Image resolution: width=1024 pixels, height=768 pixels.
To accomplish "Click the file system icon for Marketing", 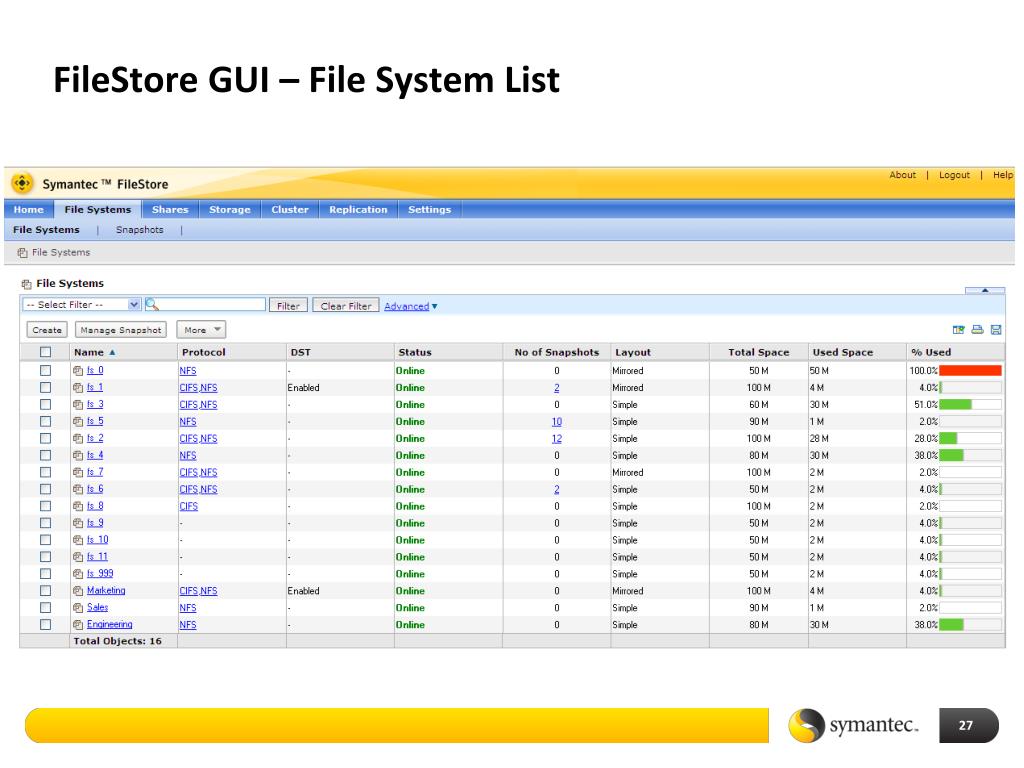I will [x=78, y=591].
